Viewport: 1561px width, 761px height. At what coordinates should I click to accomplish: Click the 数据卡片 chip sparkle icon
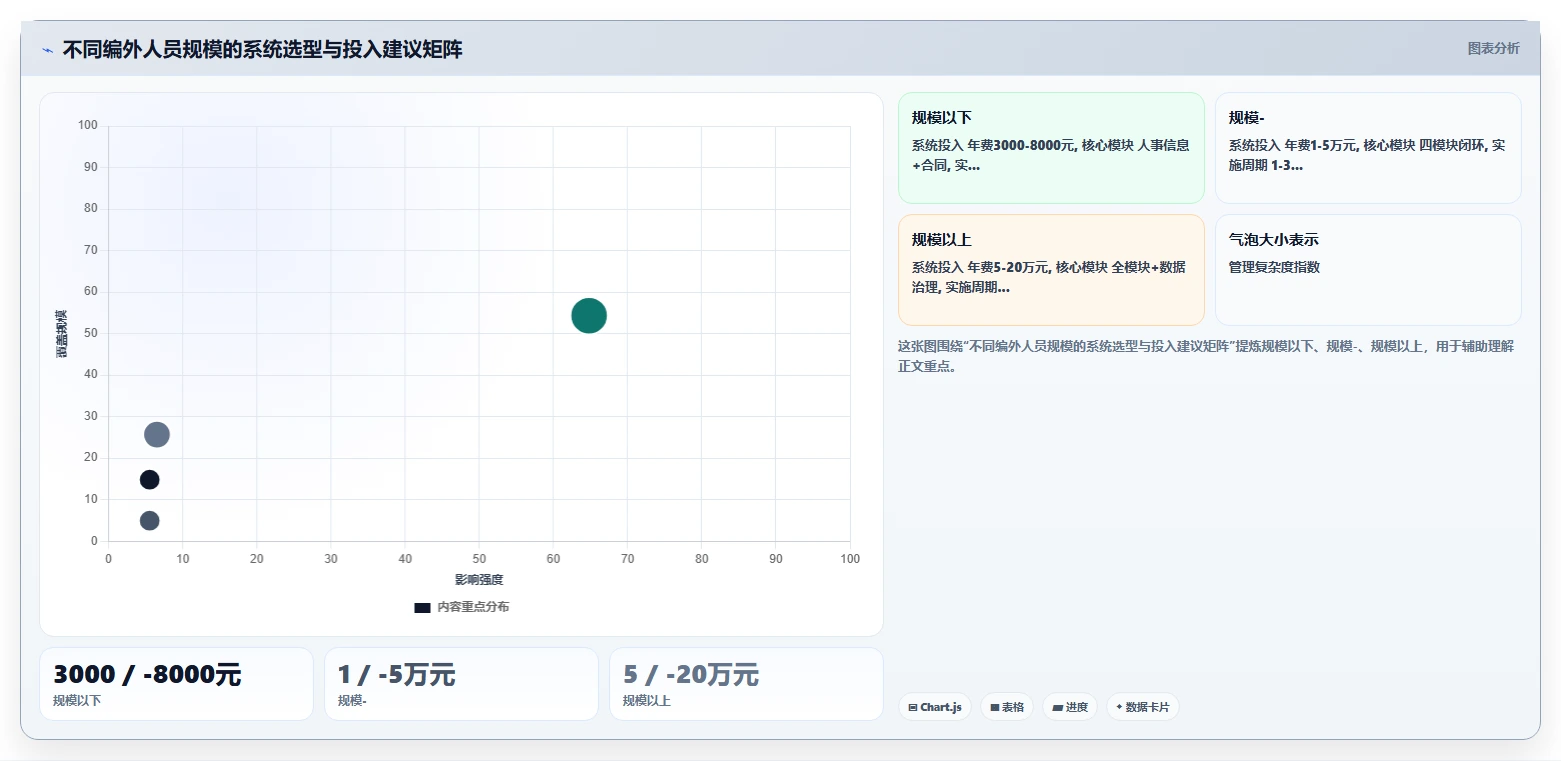[1119, 707]
